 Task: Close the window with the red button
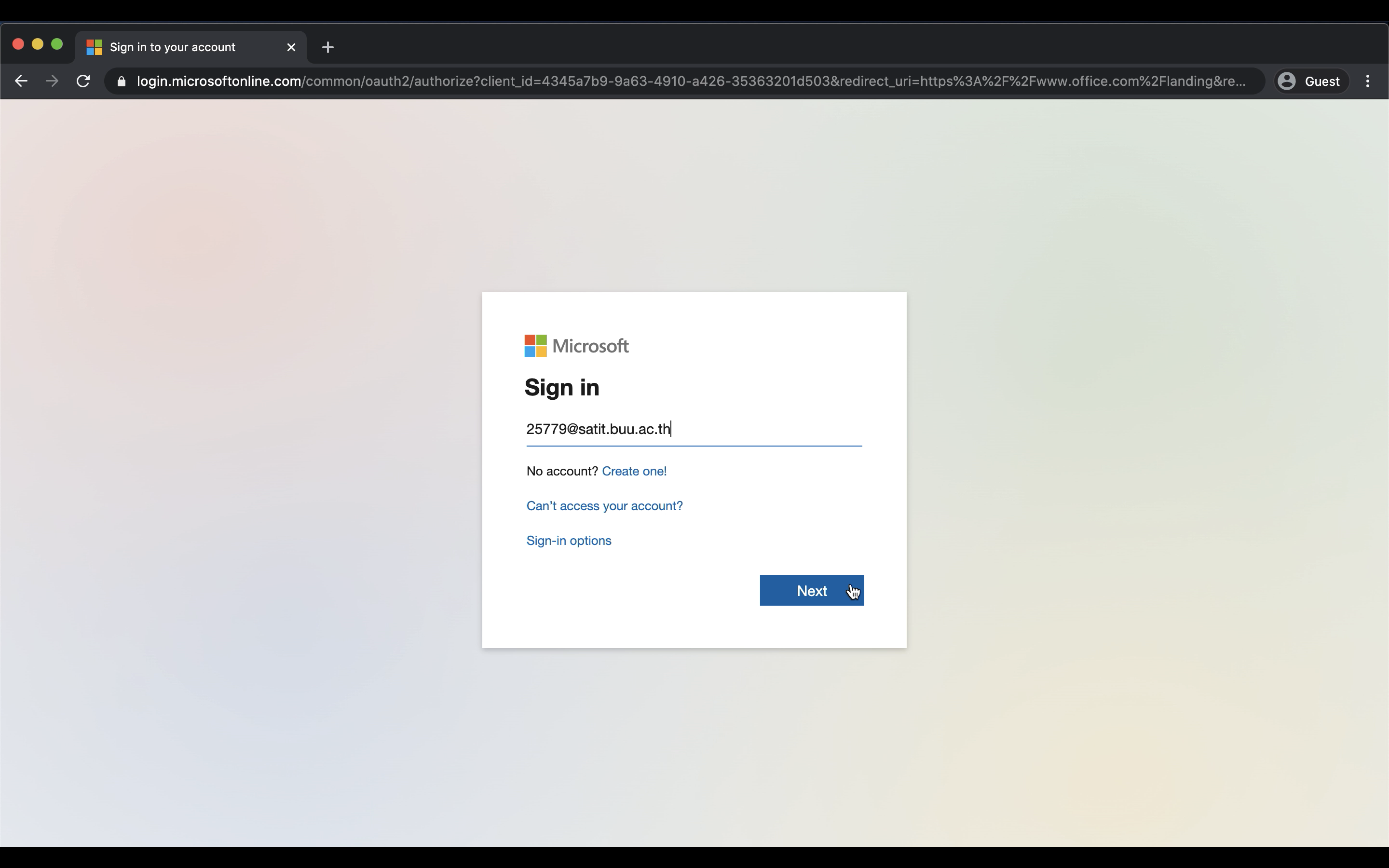point(18,44)
